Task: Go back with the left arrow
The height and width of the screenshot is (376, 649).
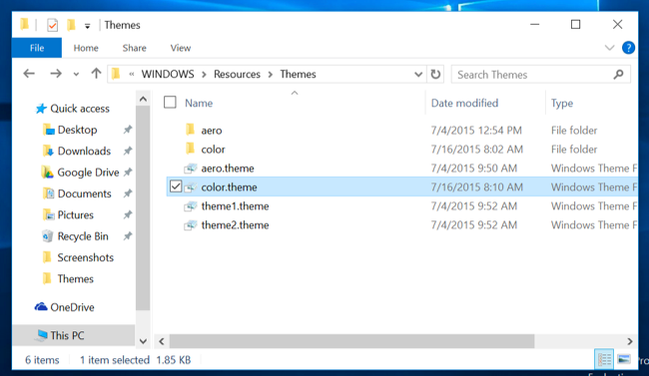Action: (x=29, y=74)
